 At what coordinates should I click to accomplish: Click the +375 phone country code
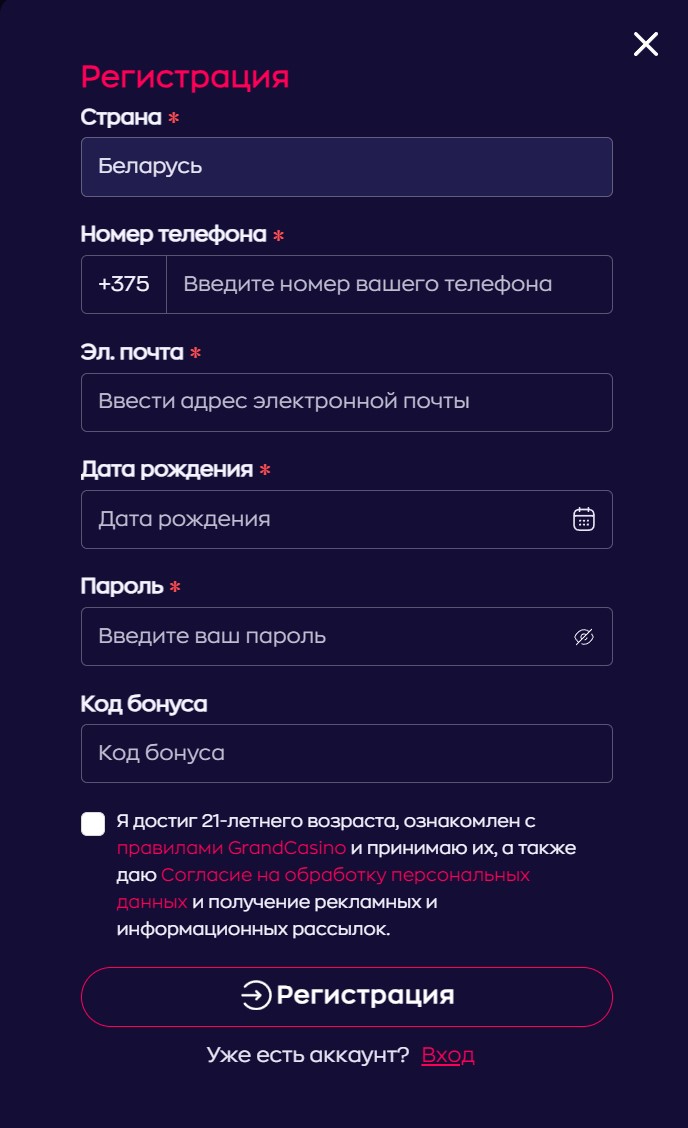pyautogui.click(x=124, y=284)
